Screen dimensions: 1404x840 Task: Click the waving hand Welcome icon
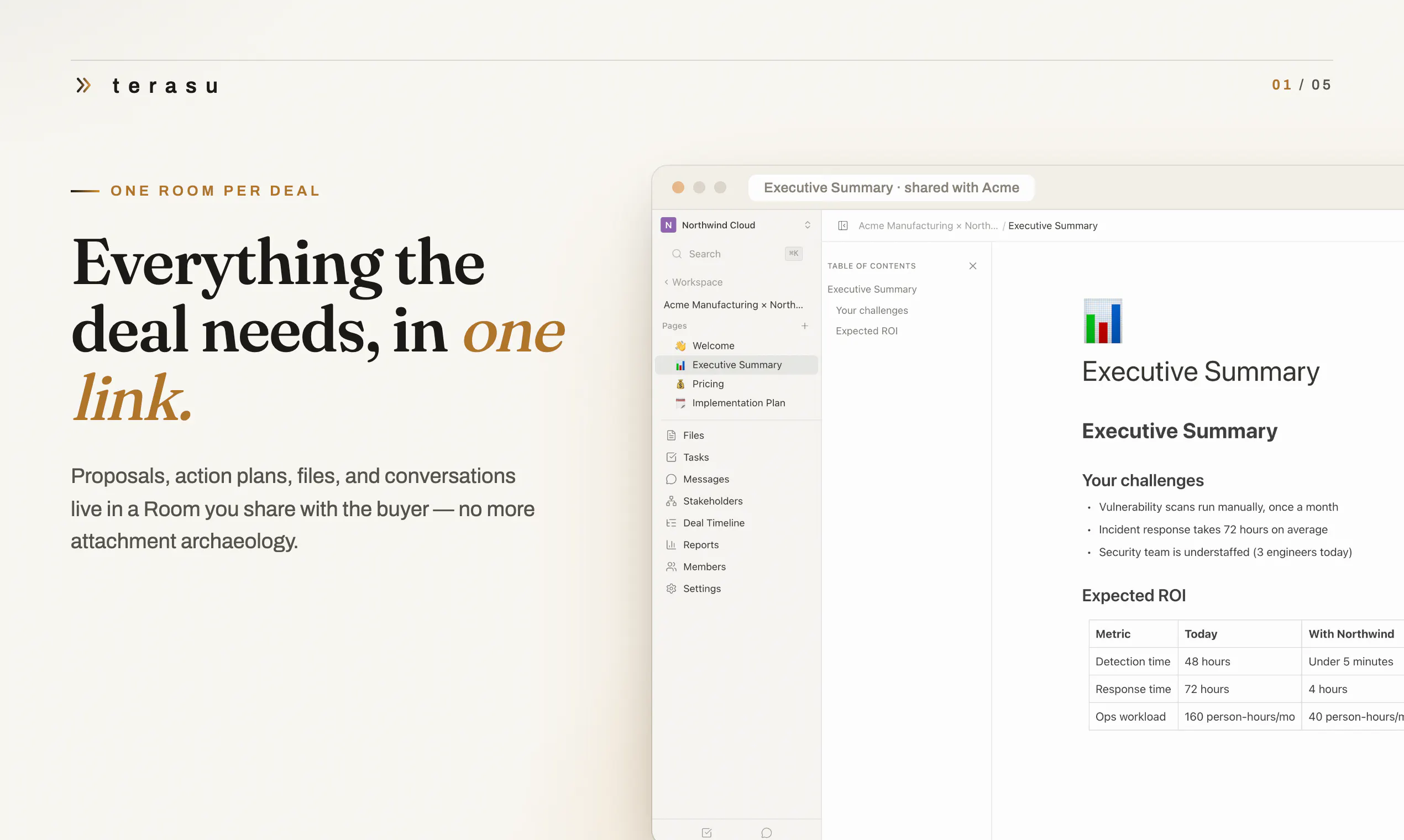(x=680, y=346)
